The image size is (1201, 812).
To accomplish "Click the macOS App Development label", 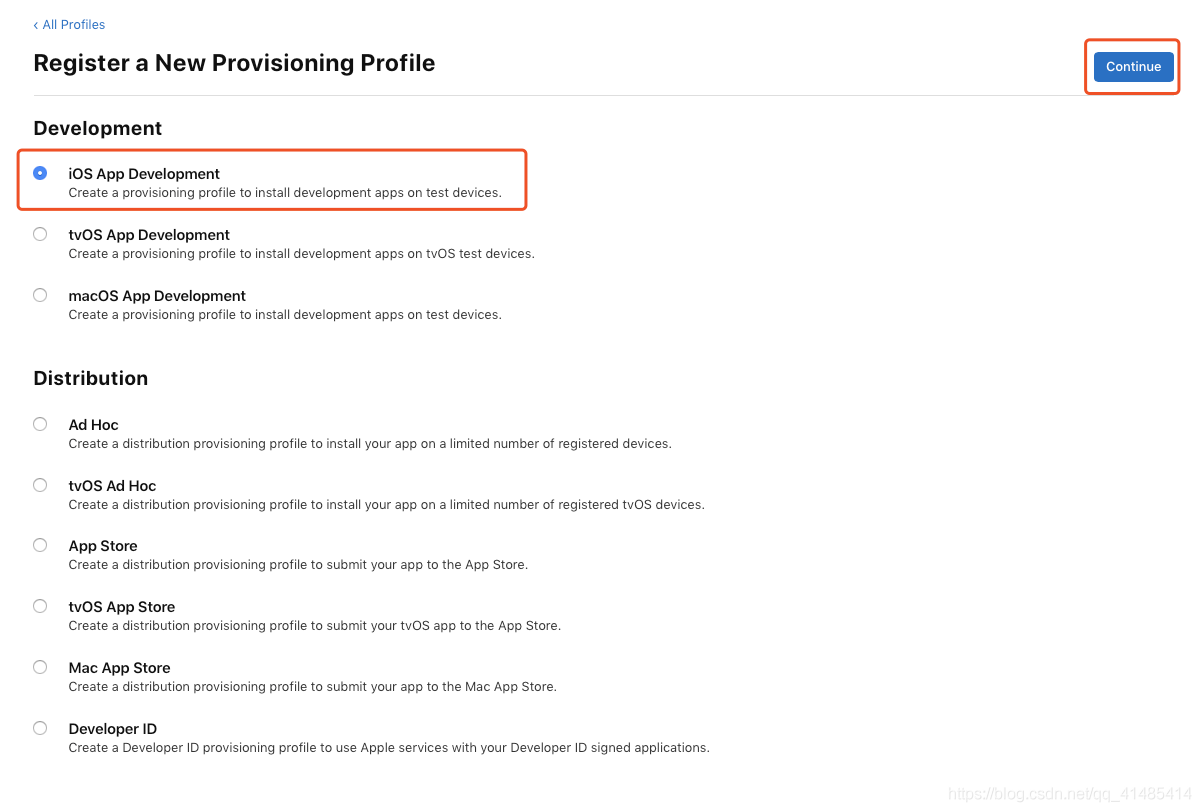I will coord(157,296).
